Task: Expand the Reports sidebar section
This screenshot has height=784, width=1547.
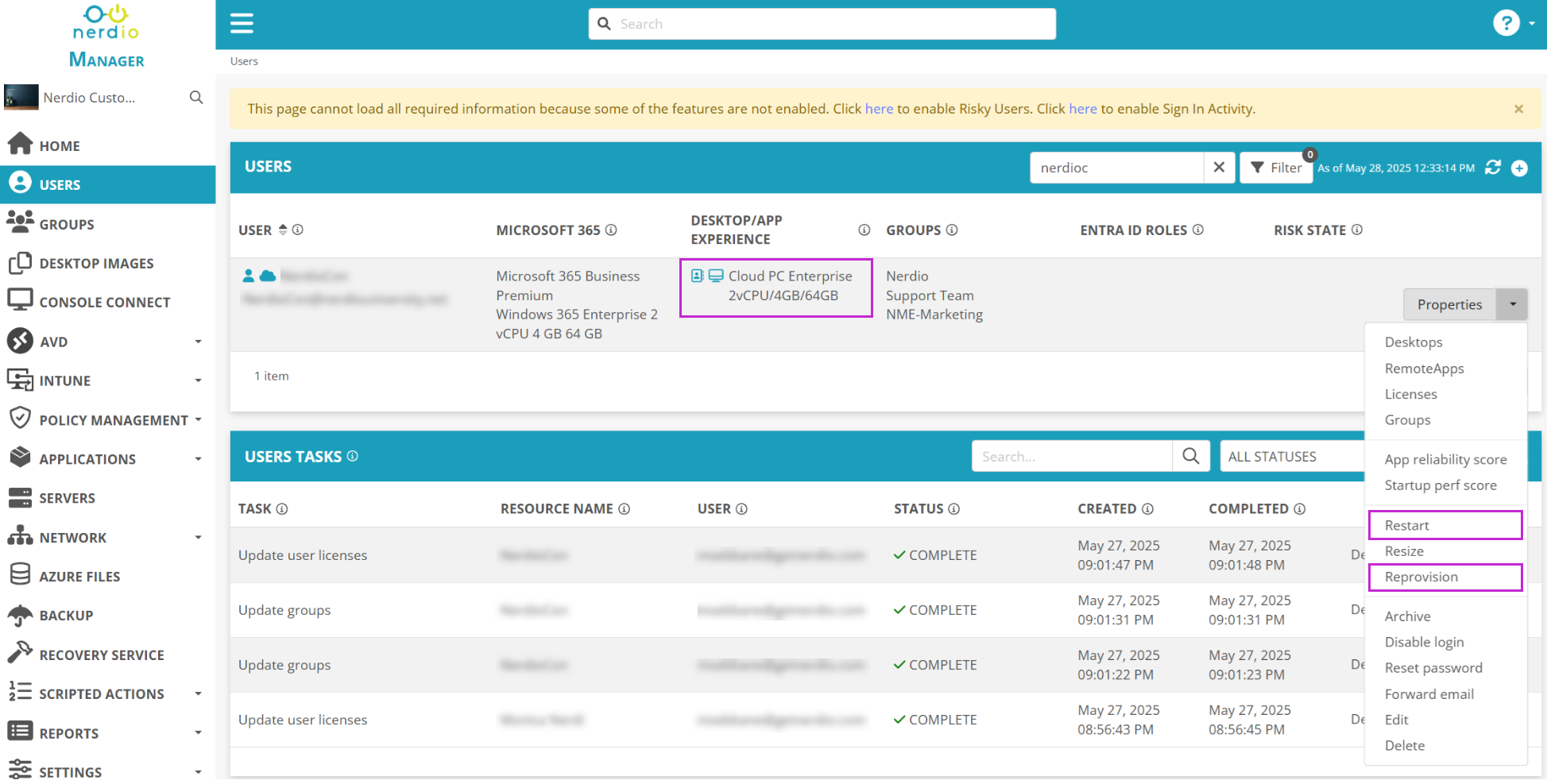Action: (x=198, y=732)
